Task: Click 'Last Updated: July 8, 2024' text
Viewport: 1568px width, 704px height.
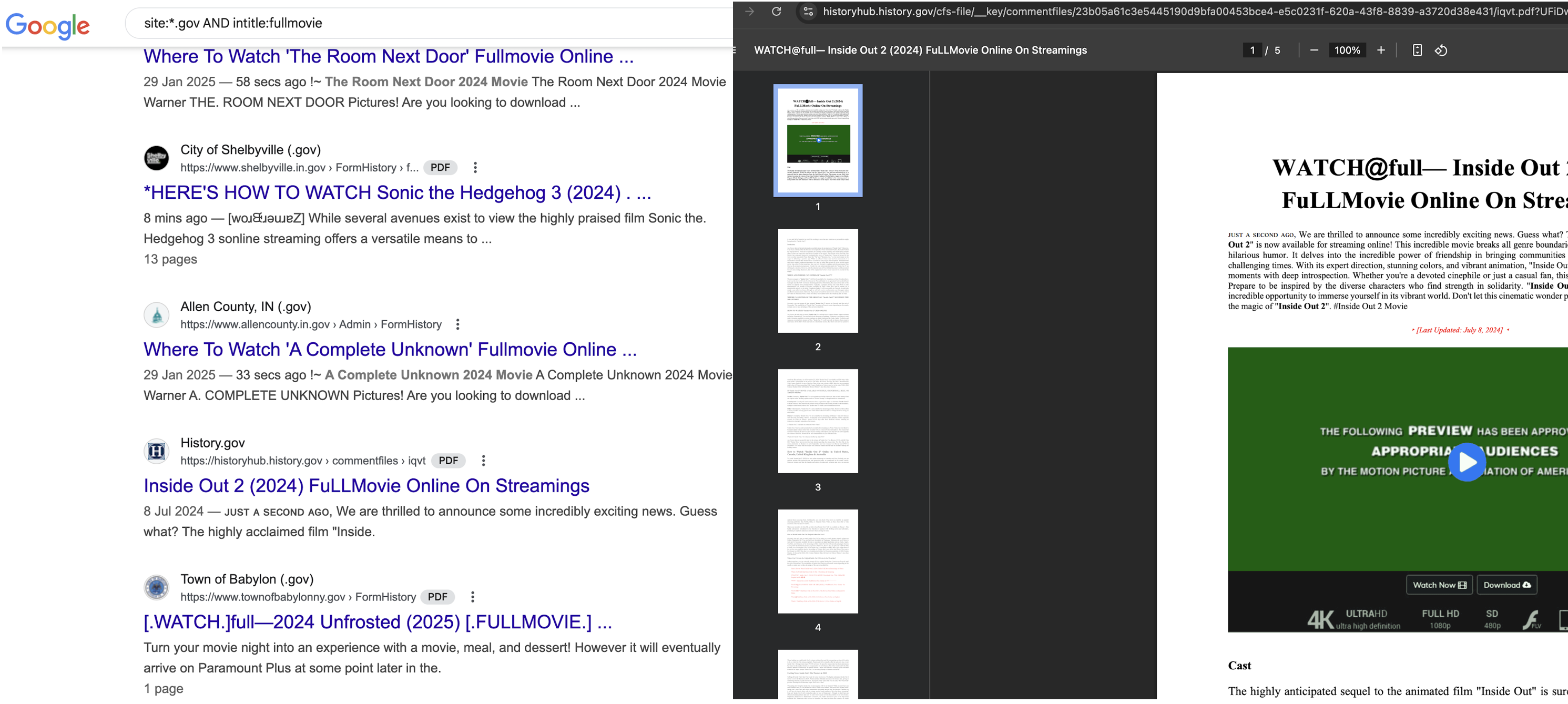Action: point(1459,330)
